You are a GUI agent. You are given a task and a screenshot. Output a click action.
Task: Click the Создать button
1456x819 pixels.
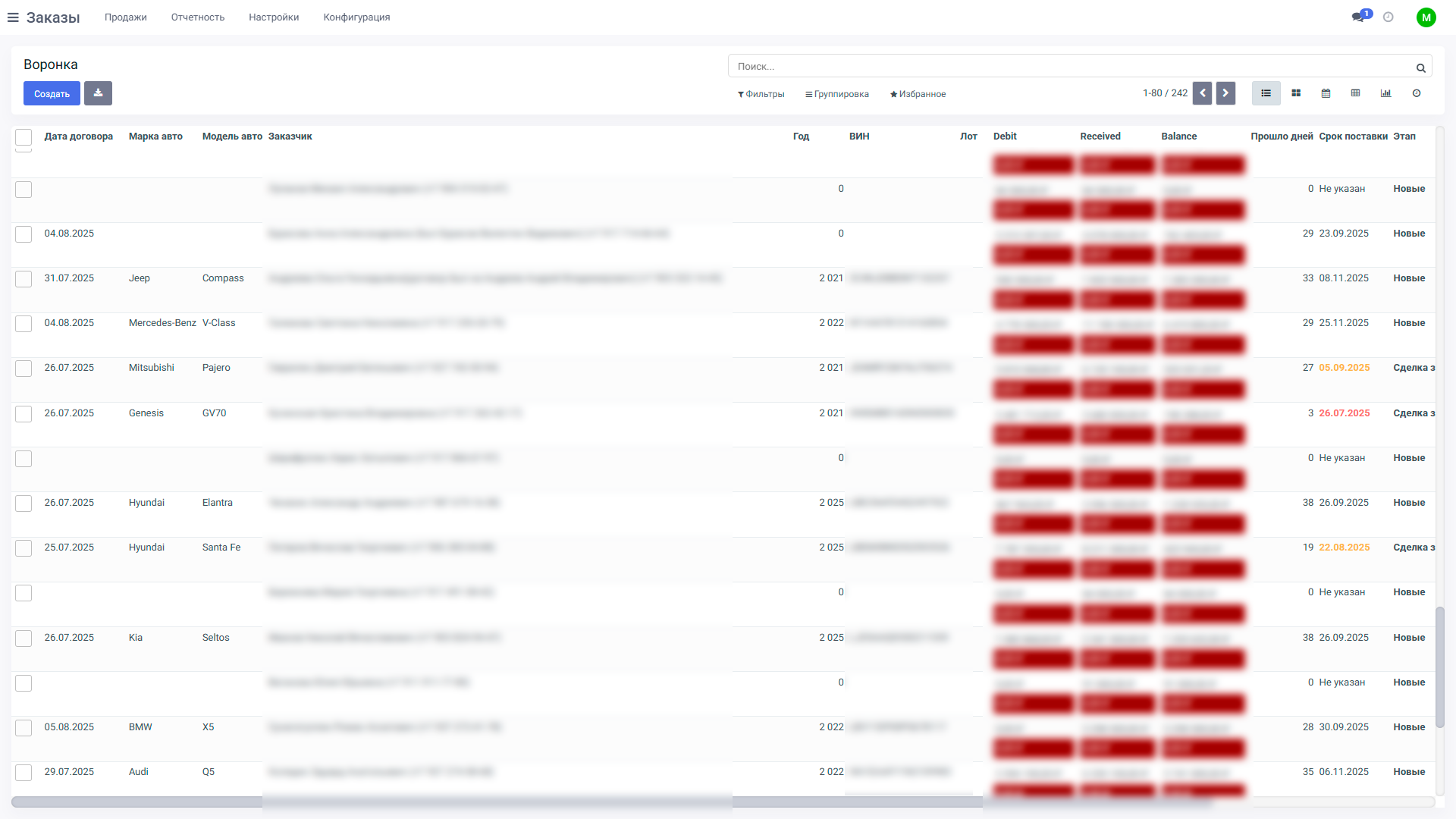(52, 93)
